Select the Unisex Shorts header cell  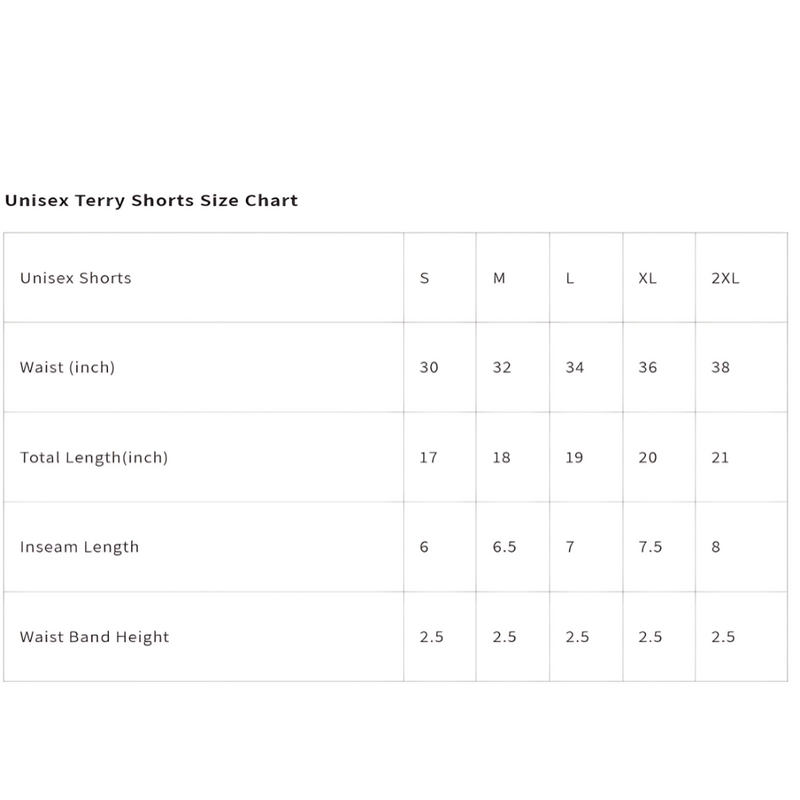coord(76,278)
